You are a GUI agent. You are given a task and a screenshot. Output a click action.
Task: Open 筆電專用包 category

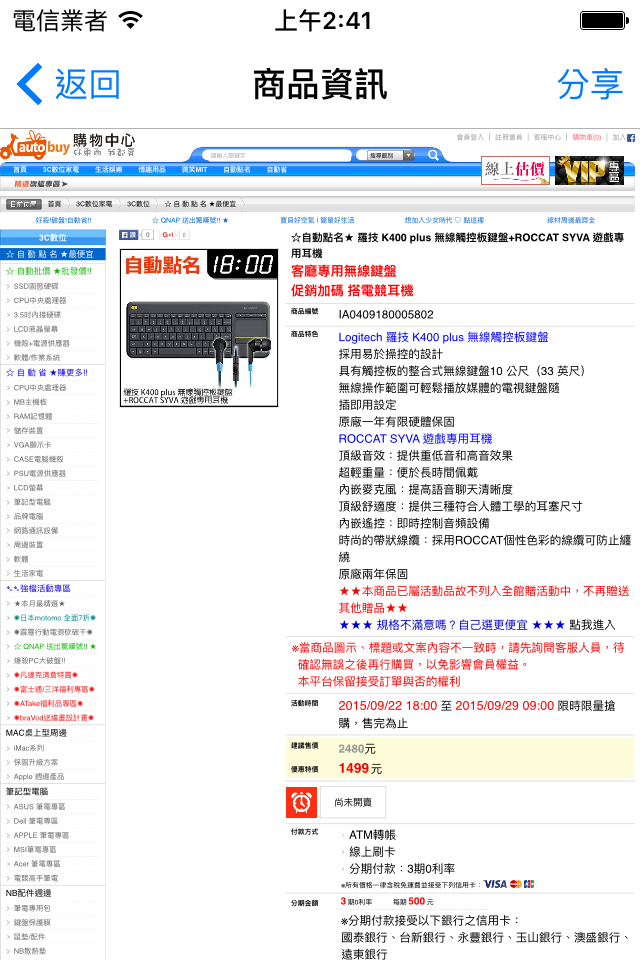click(32, 909)
